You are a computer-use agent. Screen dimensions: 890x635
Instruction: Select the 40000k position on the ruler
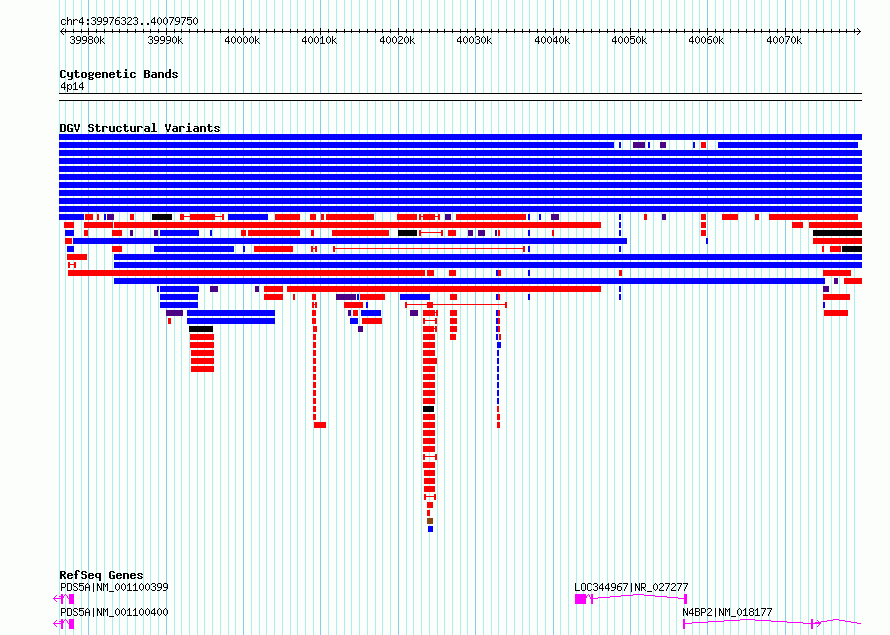tap(242, 41)
